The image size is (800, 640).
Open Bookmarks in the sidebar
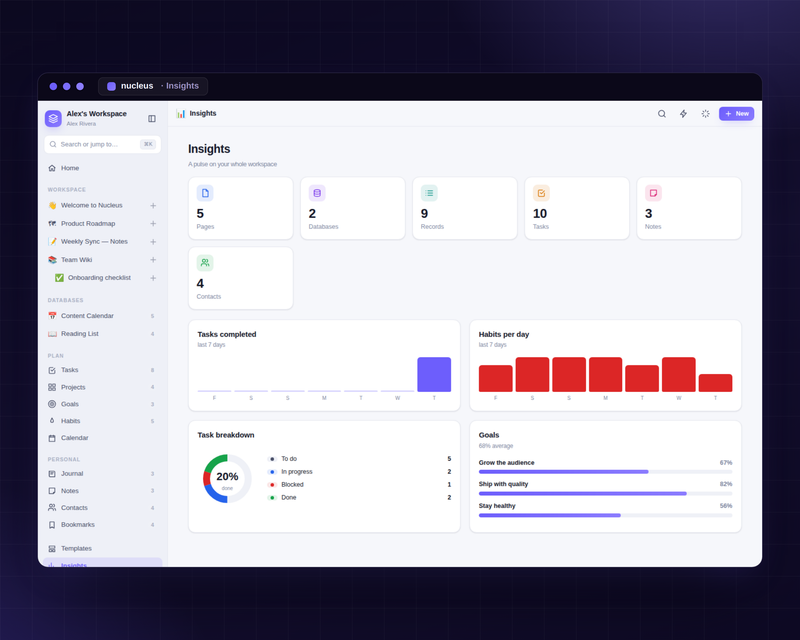point(103,525)
